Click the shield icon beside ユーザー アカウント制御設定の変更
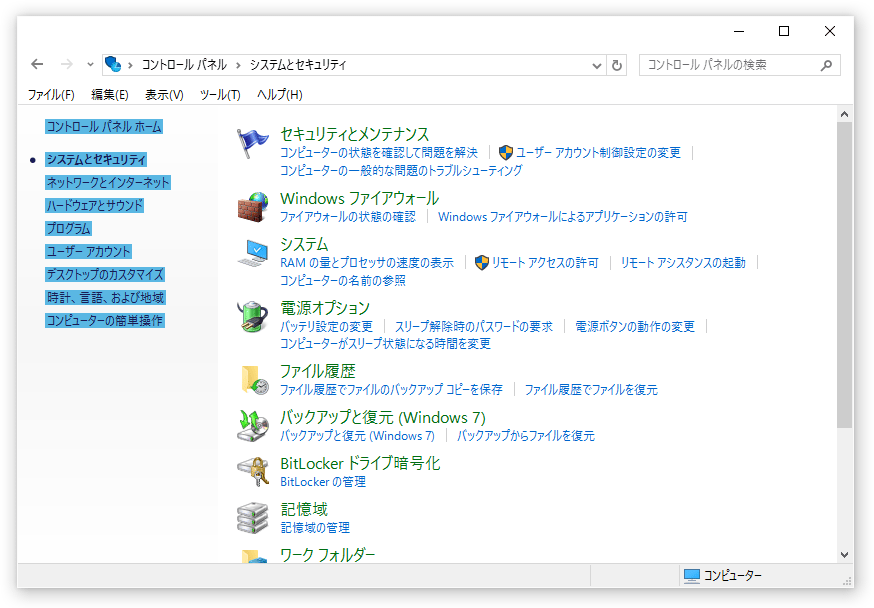Screen dimensions: 874x608 tap(506, 153)
